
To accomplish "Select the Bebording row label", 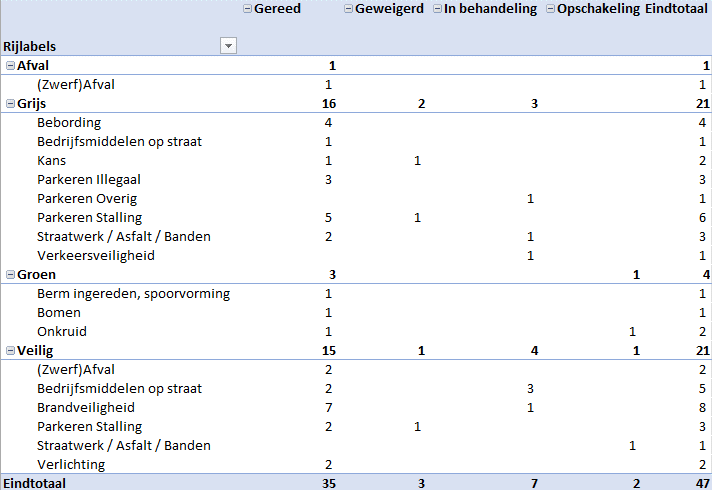I will (69, 123).
